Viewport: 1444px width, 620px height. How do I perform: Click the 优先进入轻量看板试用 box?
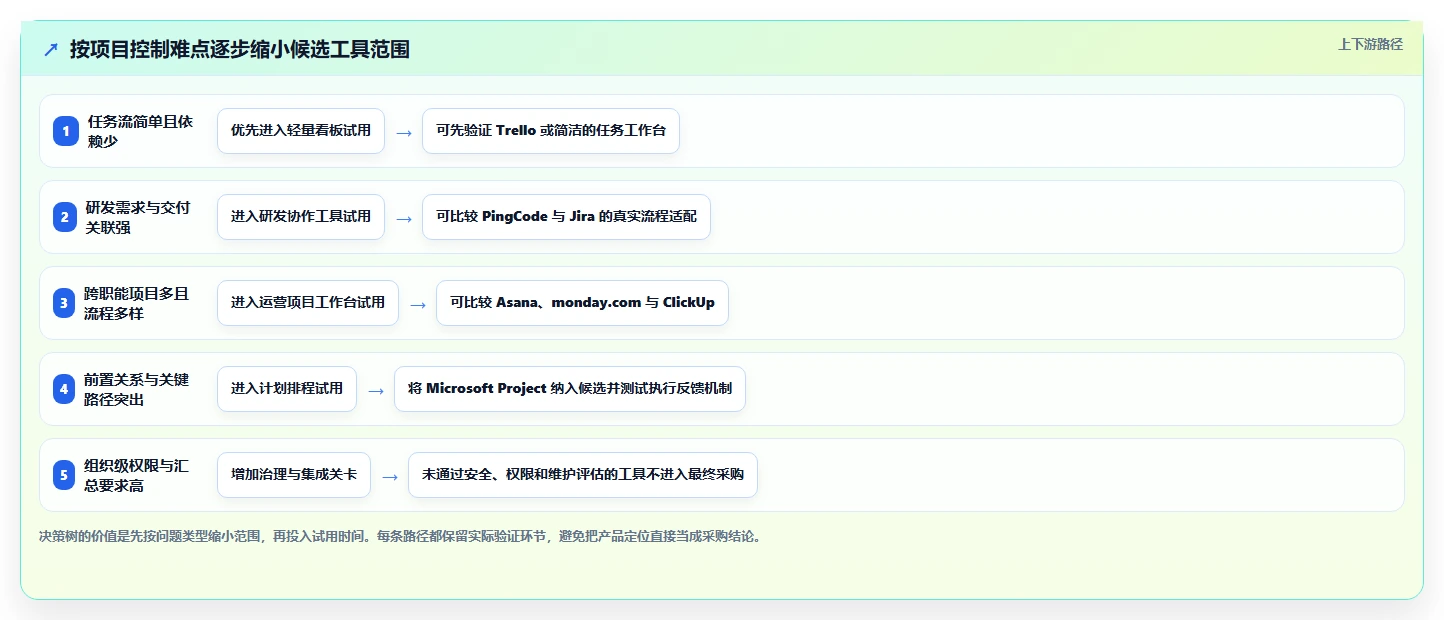click(301, 131)
